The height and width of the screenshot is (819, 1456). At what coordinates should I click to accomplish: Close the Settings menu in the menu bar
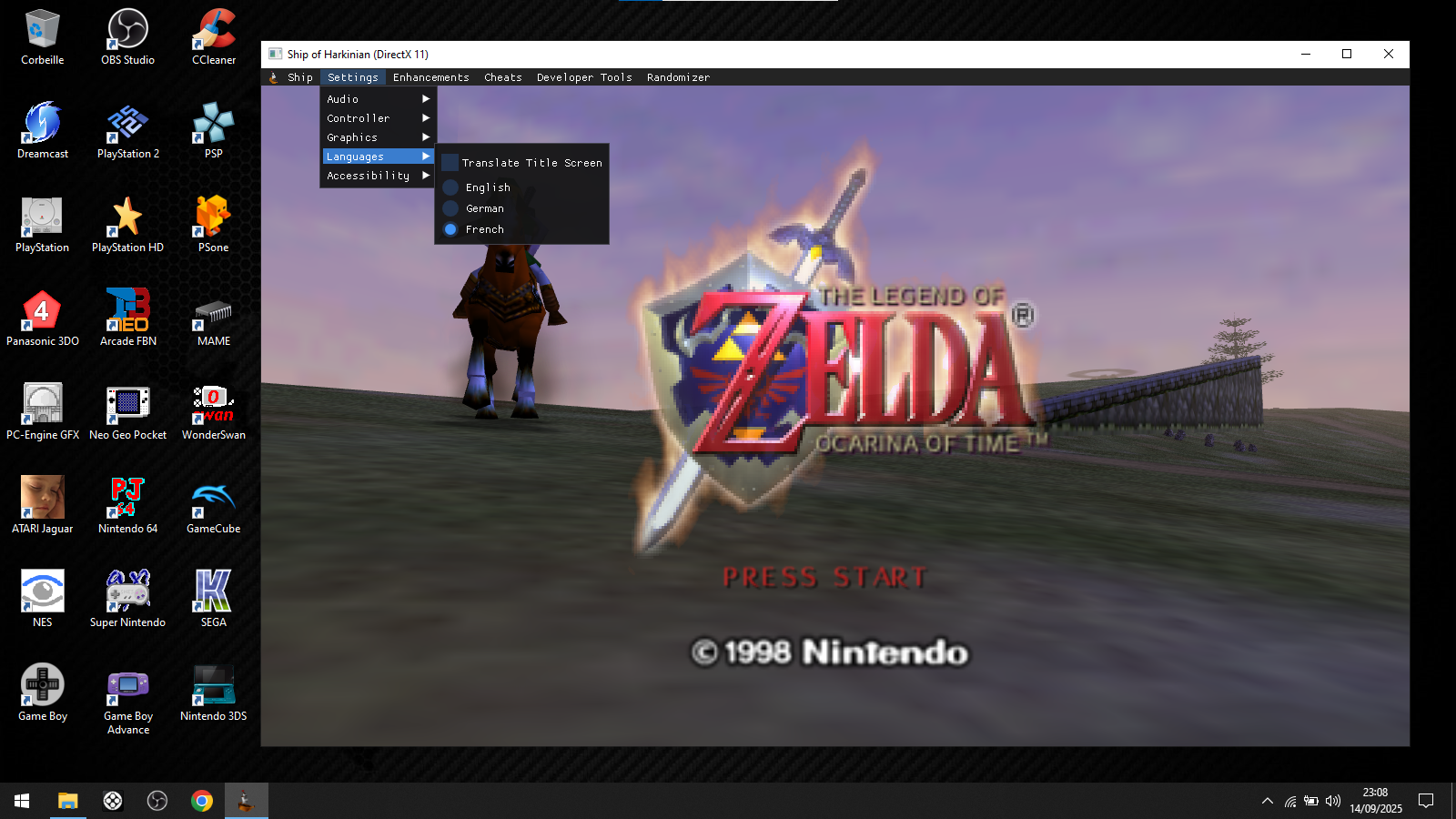(x=353, y=77)
